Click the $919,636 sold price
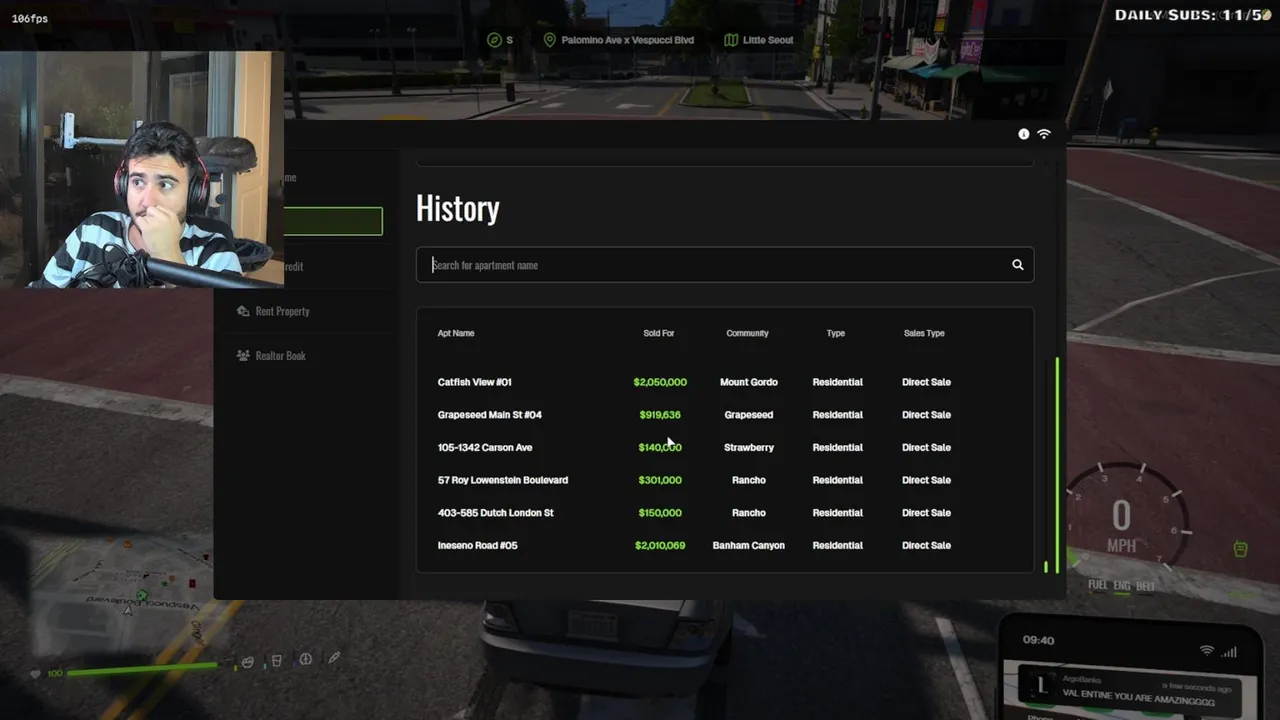Image resolution: width=1280 pixels, height=720 pixels. tap(660, 415)
